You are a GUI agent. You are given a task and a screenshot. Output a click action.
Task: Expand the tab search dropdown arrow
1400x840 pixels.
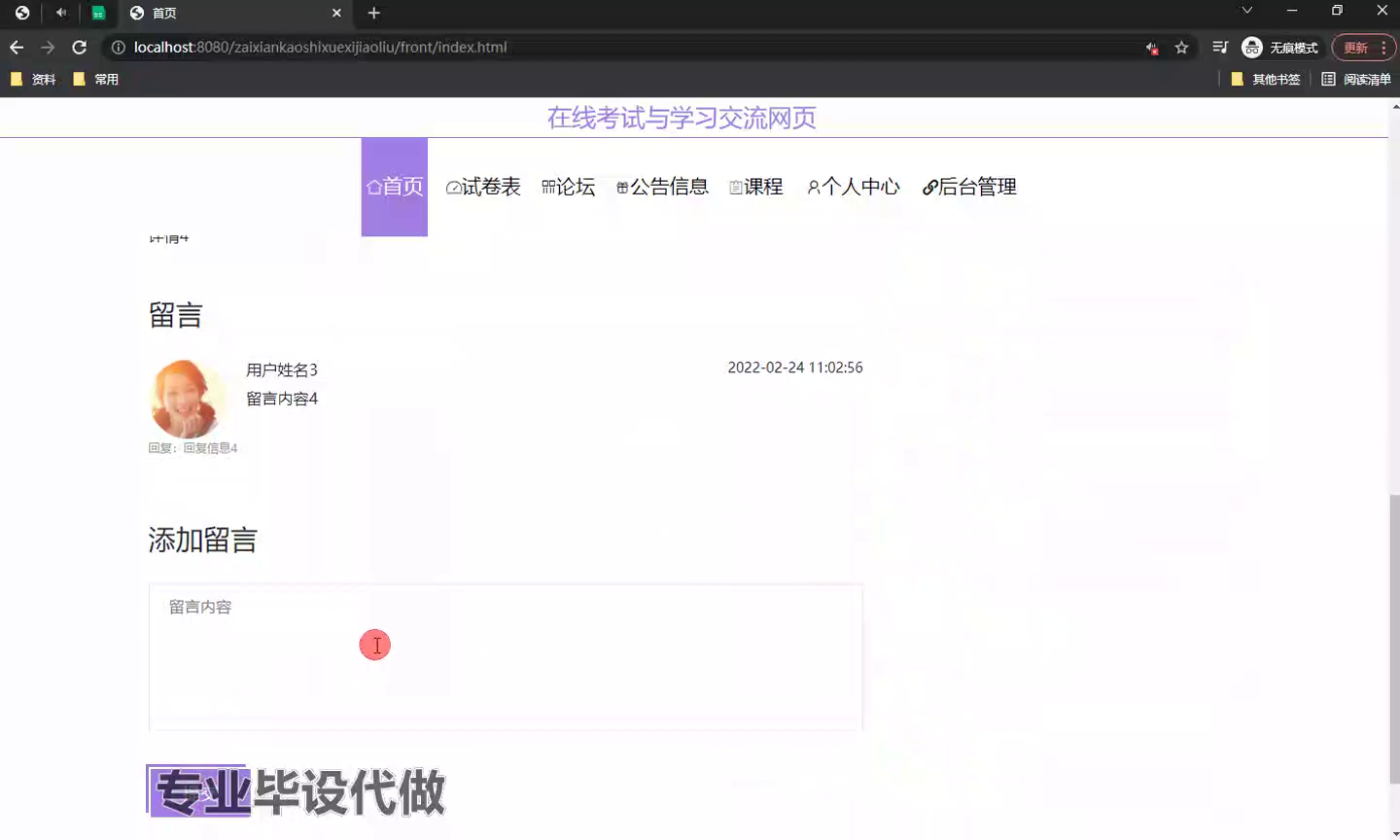[x=1246, y=11]
